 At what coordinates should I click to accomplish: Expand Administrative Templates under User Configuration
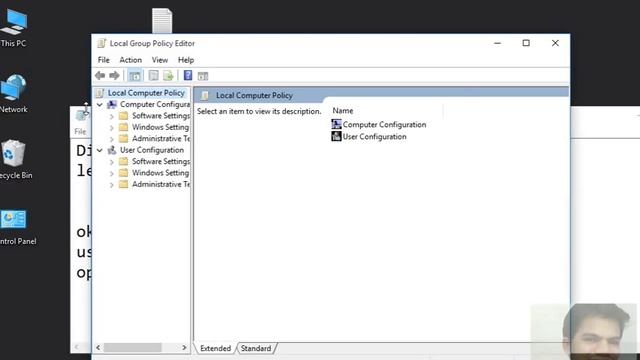112,185
